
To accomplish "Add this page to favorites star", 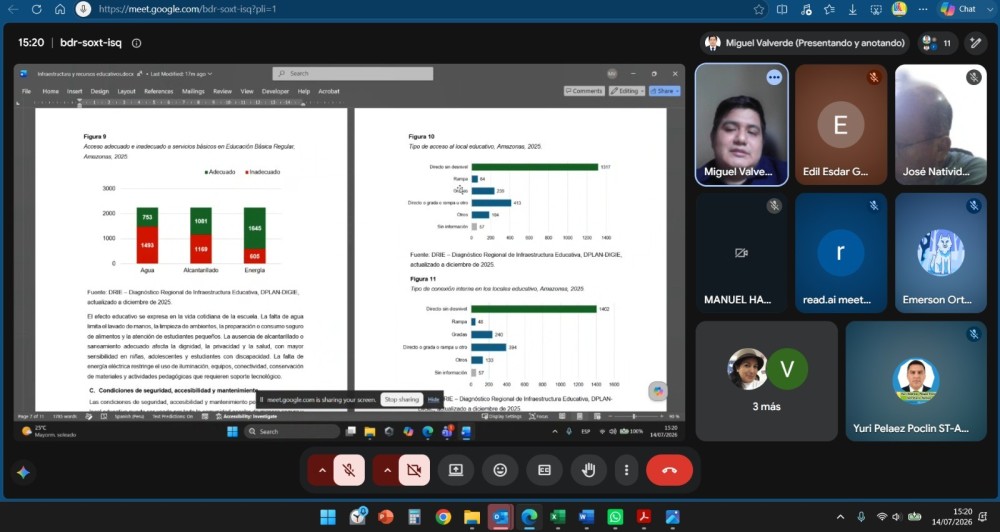I will pos(758,9).
